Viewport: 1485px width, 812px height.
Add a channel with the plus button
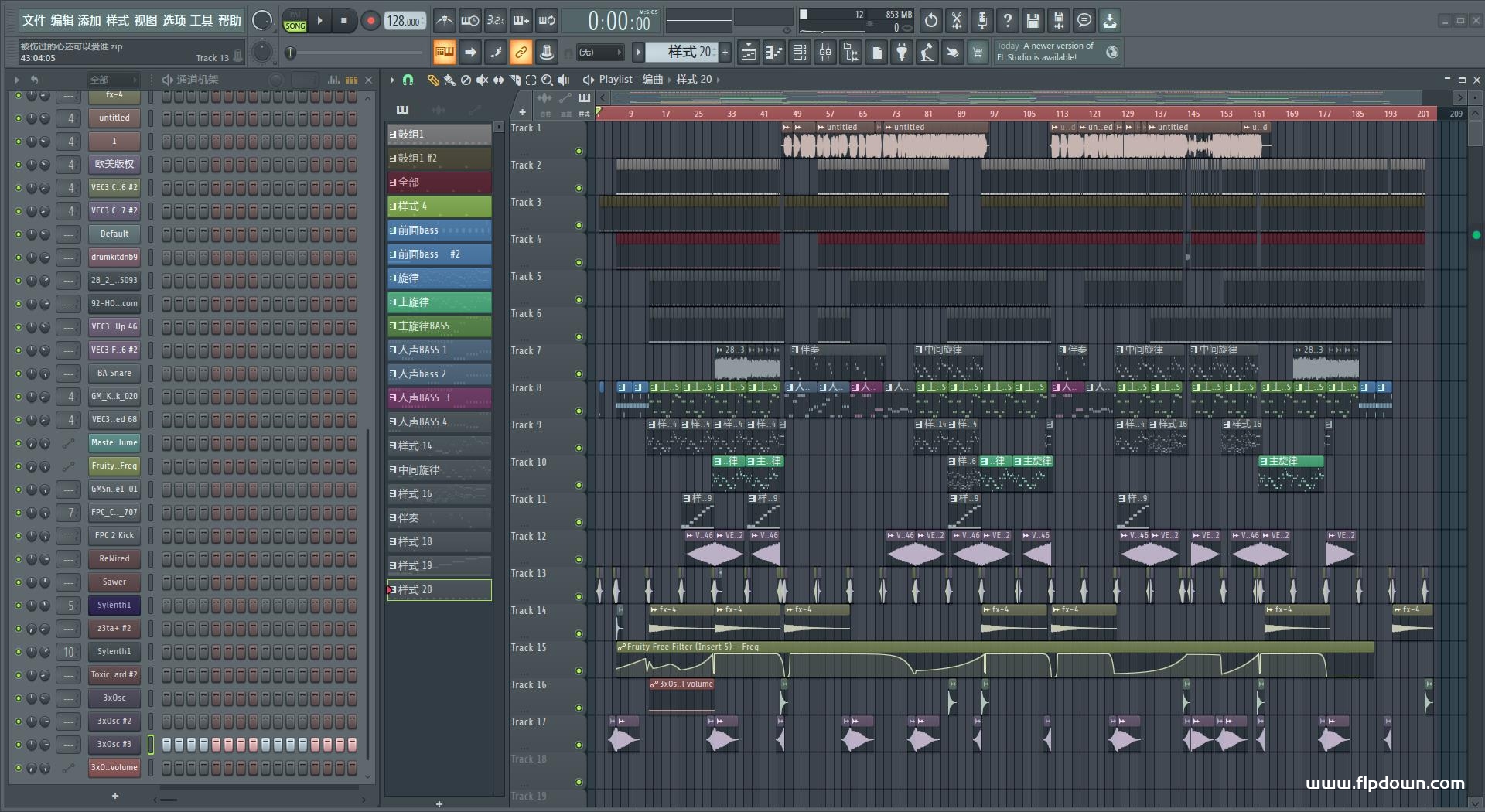(x=115, y=796)
